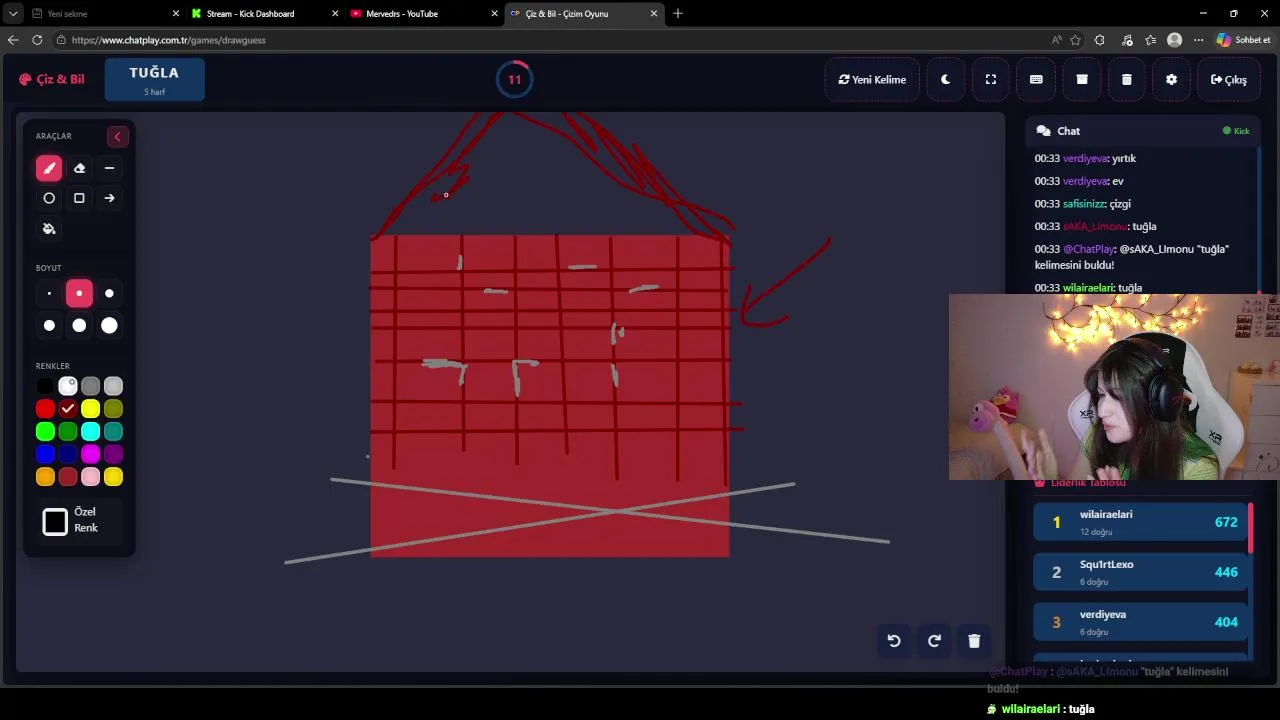Pick the yellow color swatch

tap(91, 409)
